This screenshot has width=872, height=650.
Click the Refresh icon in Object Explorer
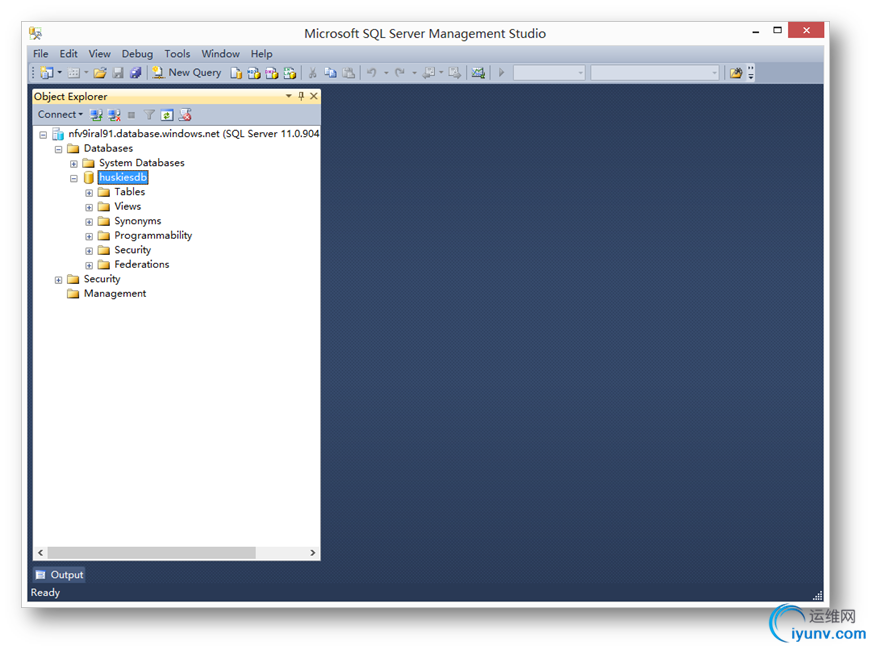[167, 115]
